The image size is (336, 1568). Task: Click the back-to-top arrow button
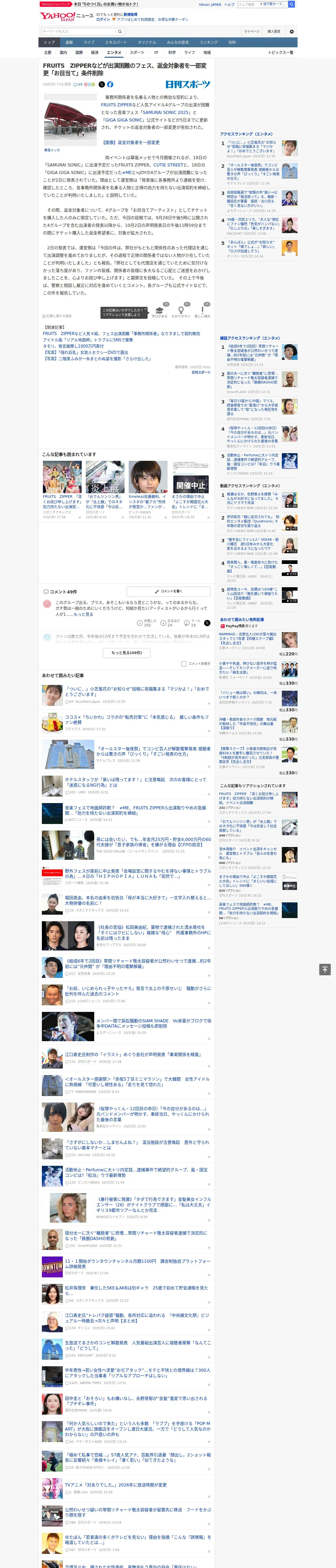pyautogui.click(x=325, y=969)
